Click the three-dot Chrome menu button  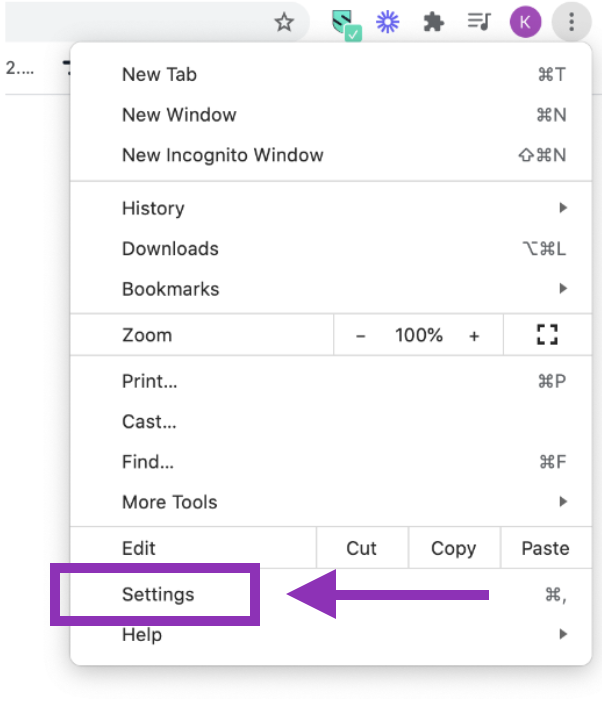(x=572, y=22)
